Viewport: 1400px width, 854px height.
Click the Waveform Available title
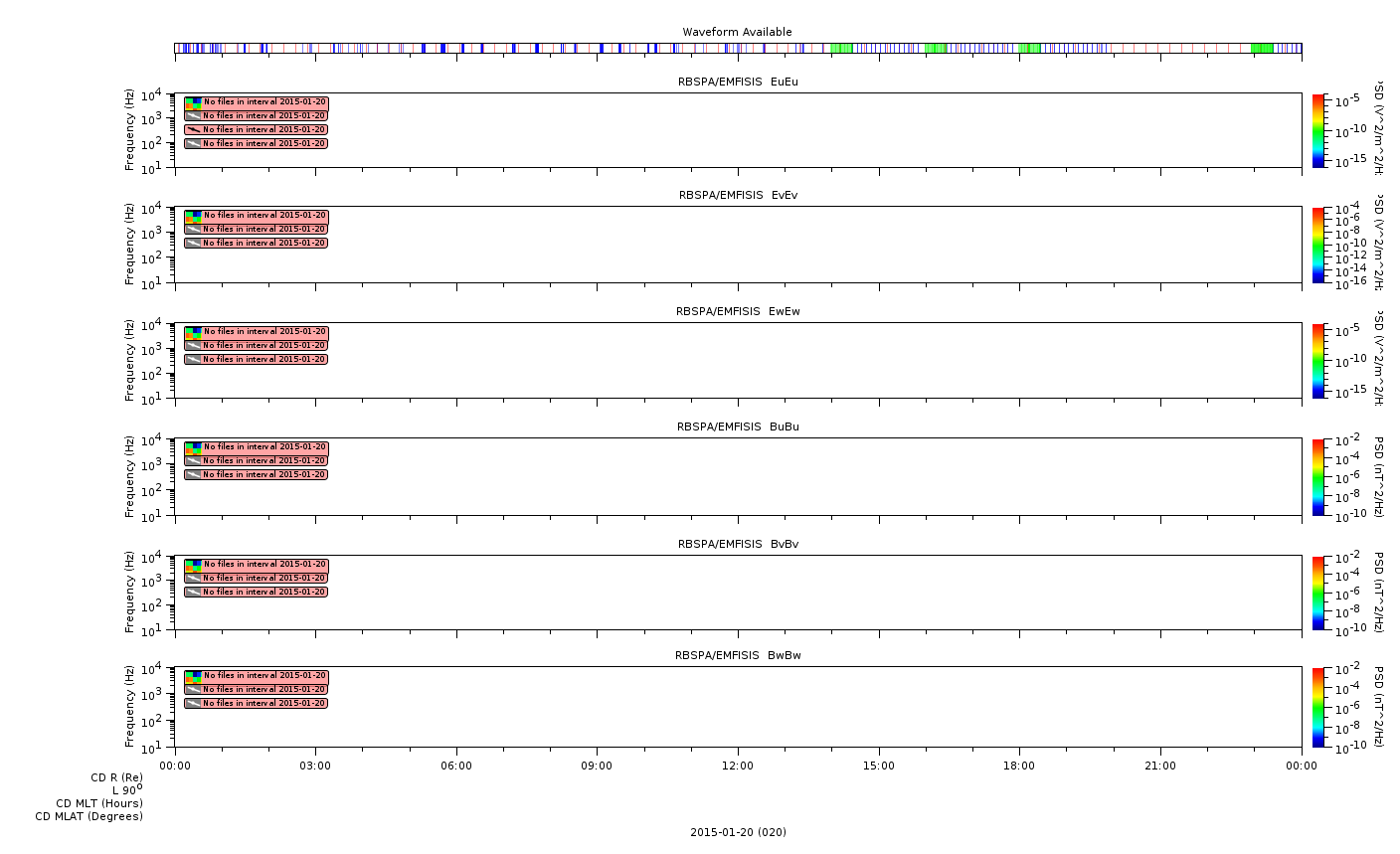pos(737,33)
